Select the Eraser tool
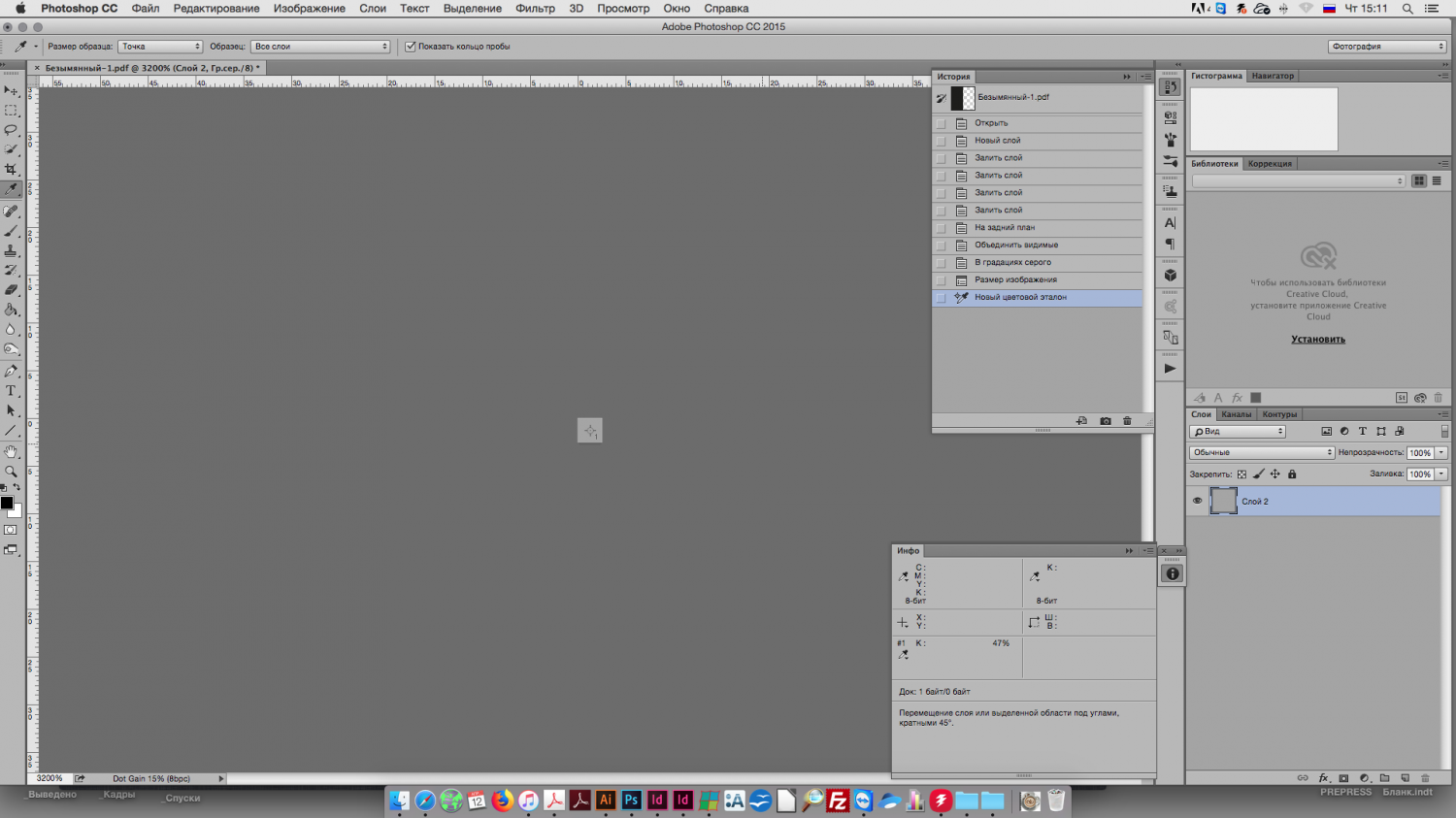 12,290
